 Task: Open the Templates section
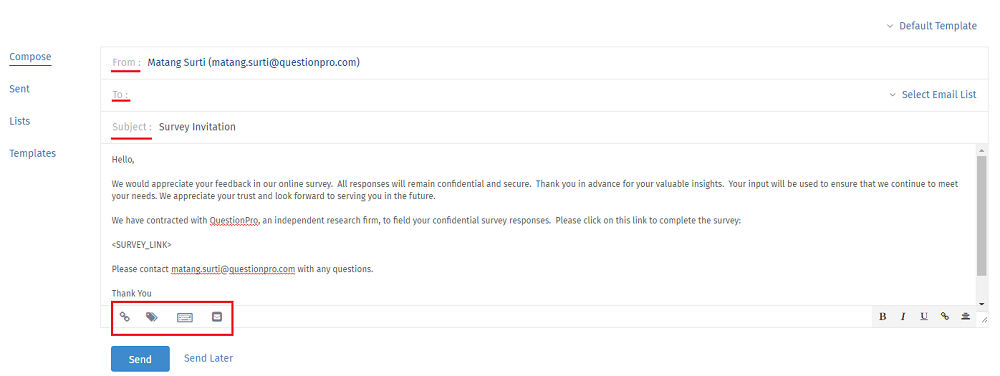coord(33,154)
